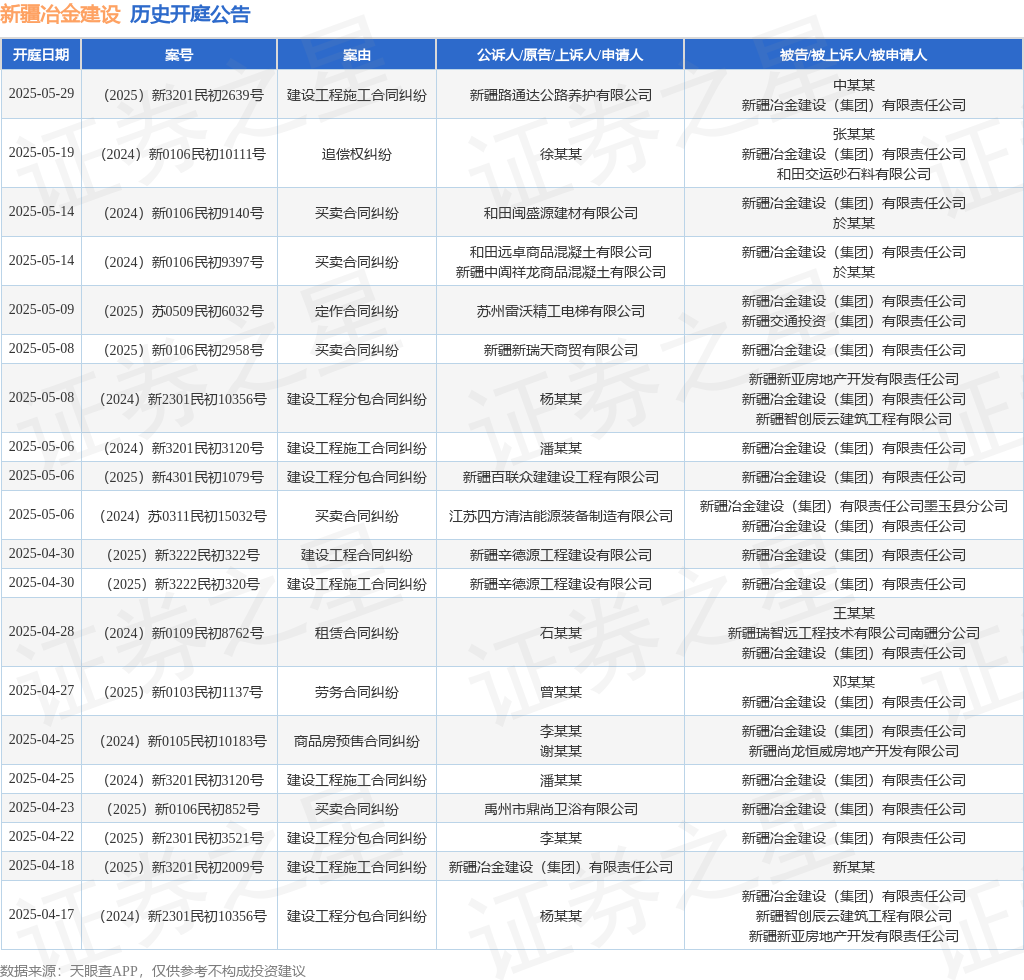Select the date 2025-05-29

pyautogui.click(x=41, y=93)
